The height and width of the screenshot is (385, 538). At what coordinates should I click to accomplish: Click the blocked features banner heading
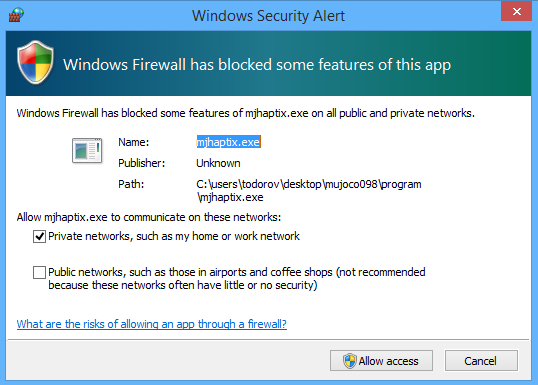coord(257,65)
